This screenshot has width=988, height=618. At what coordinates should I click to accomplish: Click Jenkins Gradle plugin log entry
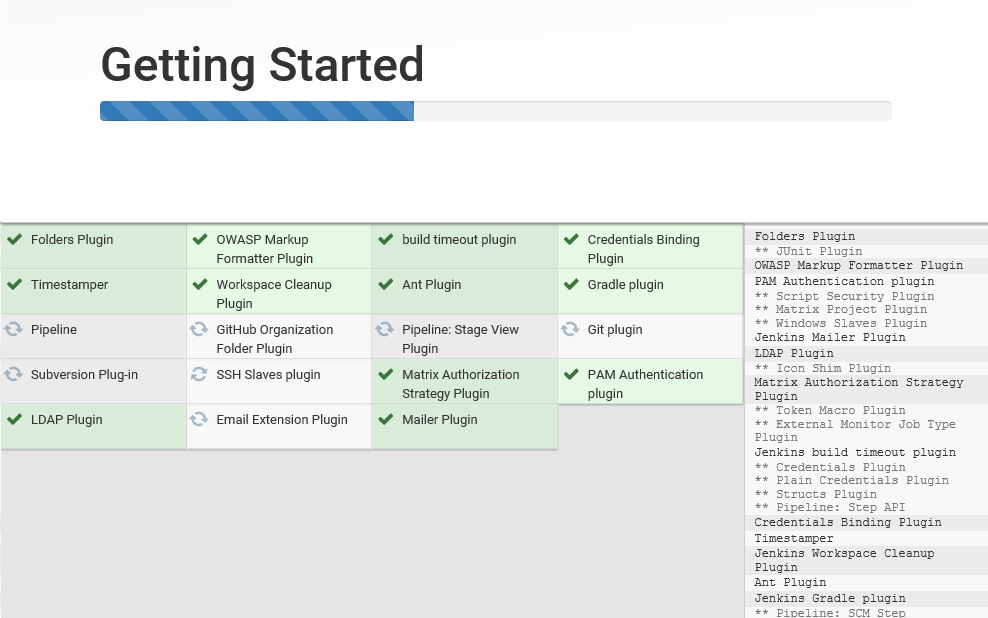click(830, 598)
